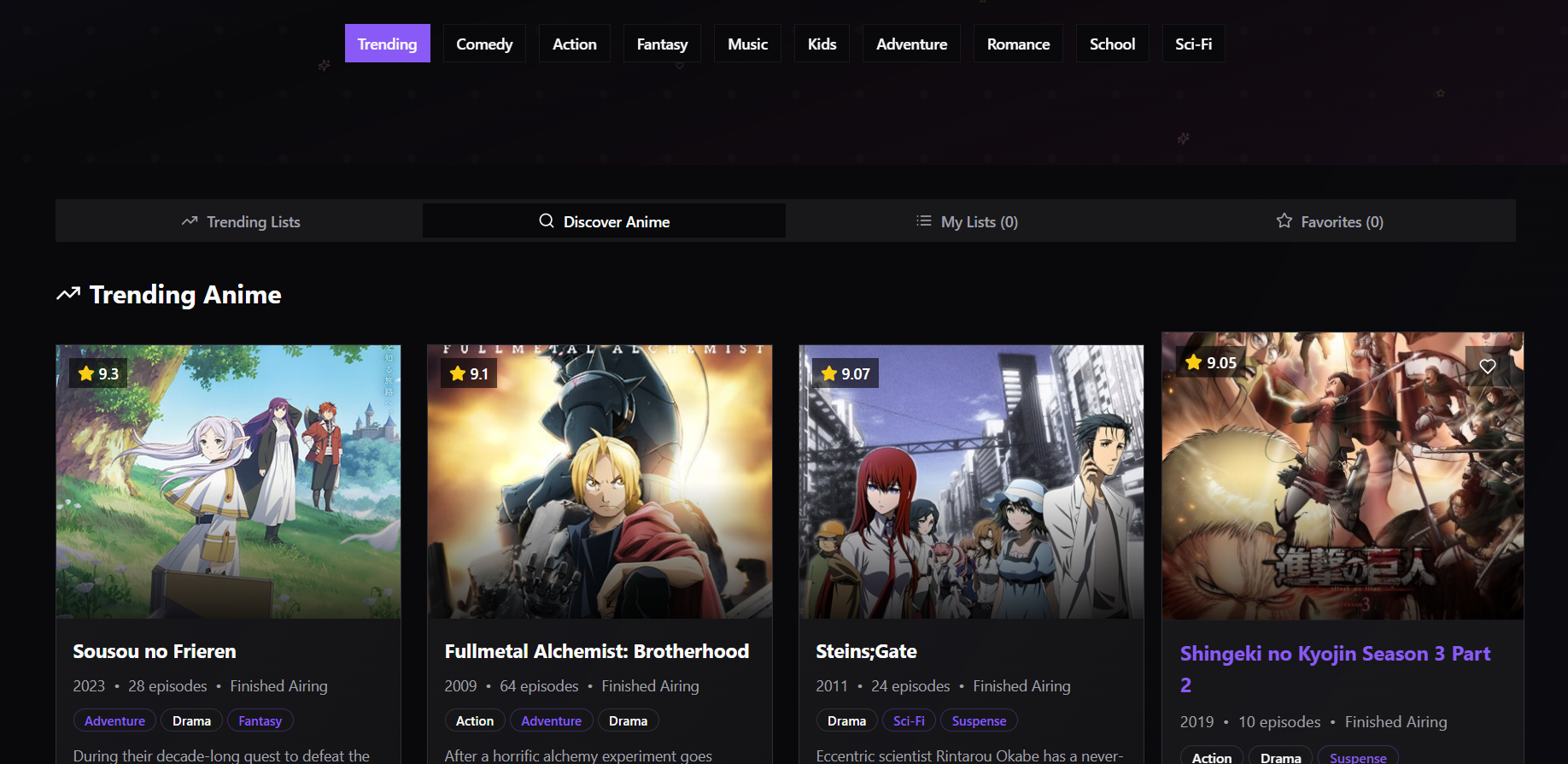Open Steins;Gate cover image
Screen dimensions: 1568x764
971,482
